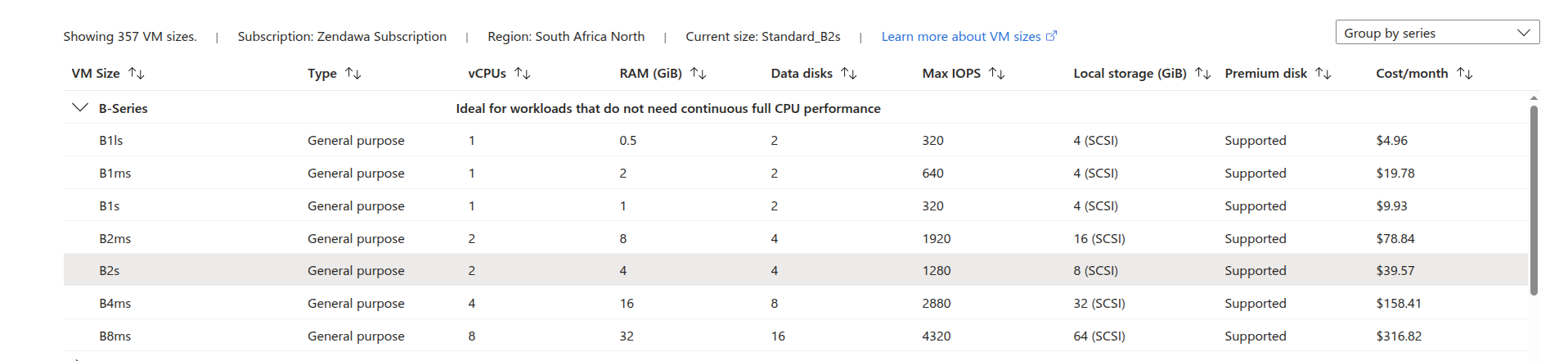1568x361 pixels.
Task: Collapse the B-Series group chevron
Action: coord(79,108)
